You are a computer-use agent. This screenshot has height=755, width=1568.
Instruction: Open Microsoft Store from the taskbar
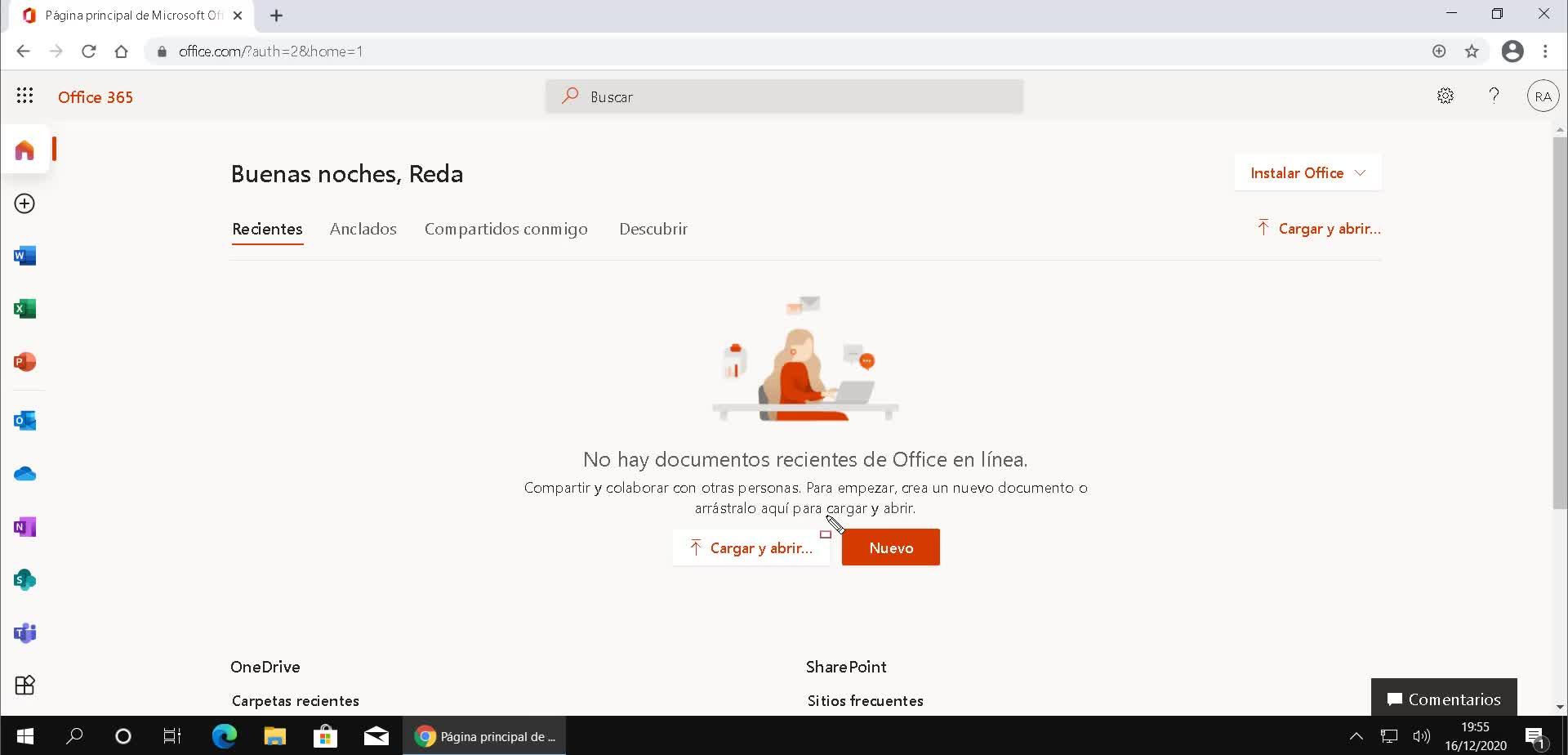325,736
